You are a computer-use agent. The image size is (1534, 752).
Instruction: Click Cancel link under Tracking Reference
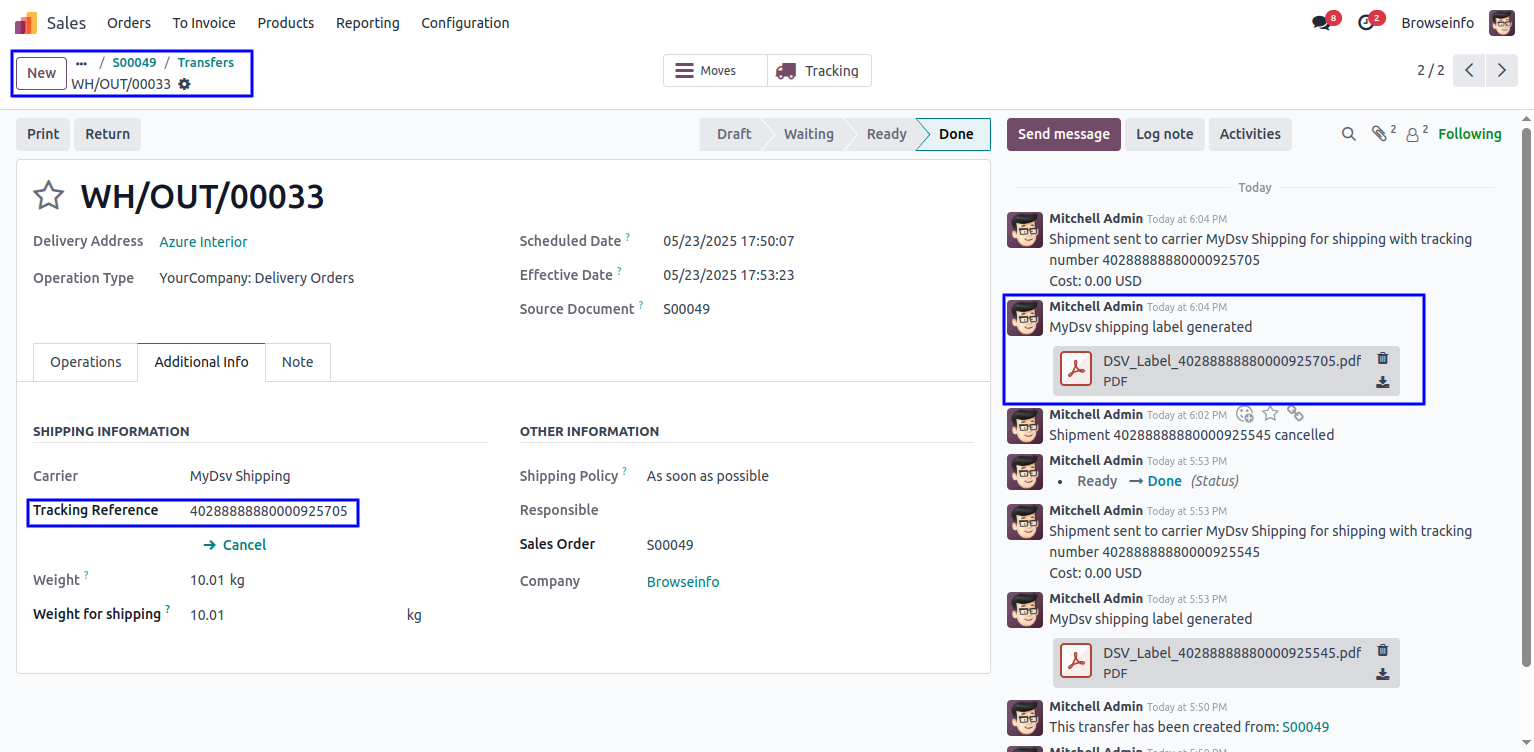click(235, 545)
